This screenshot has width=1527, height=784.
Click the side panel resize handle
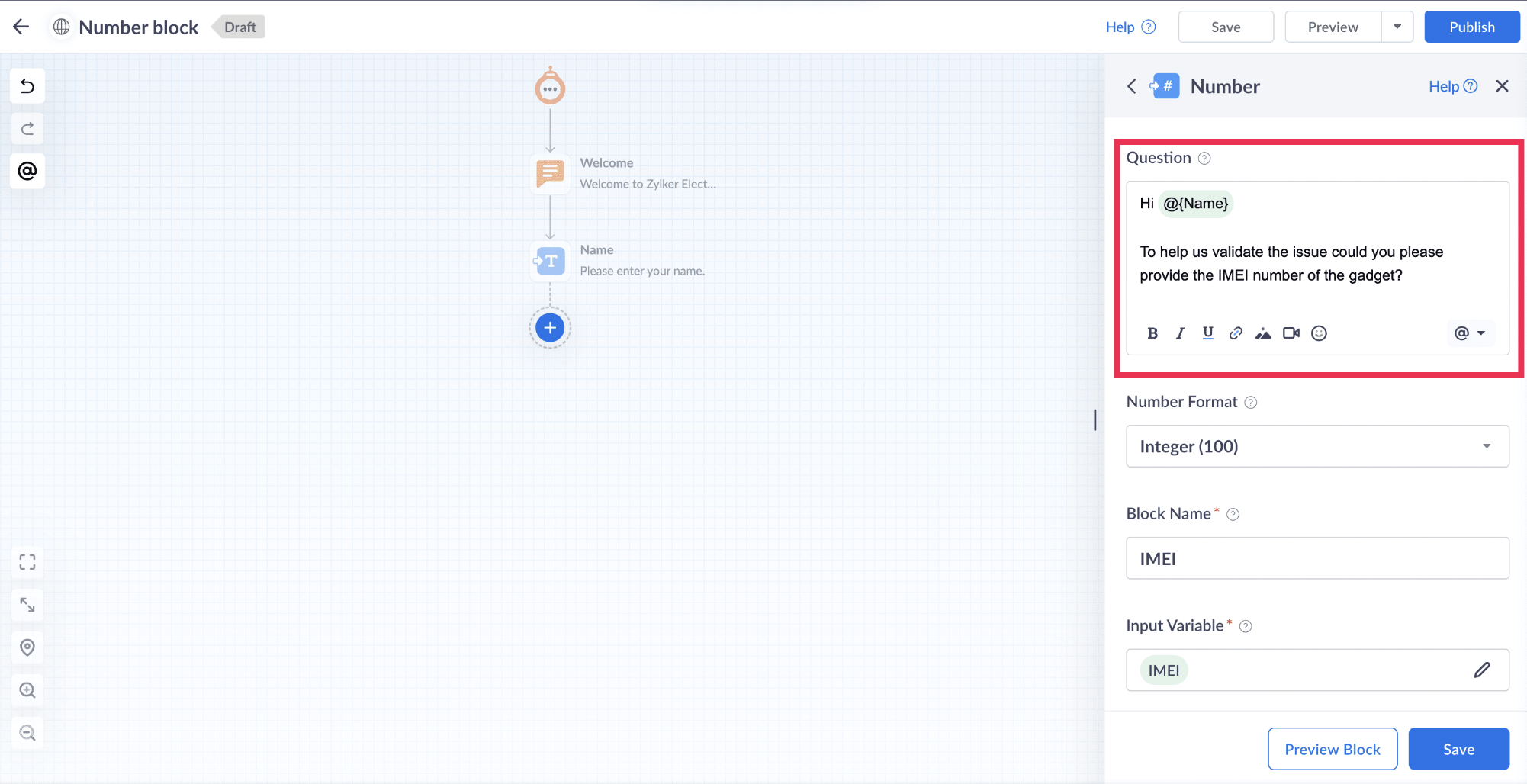[1095, 419]
